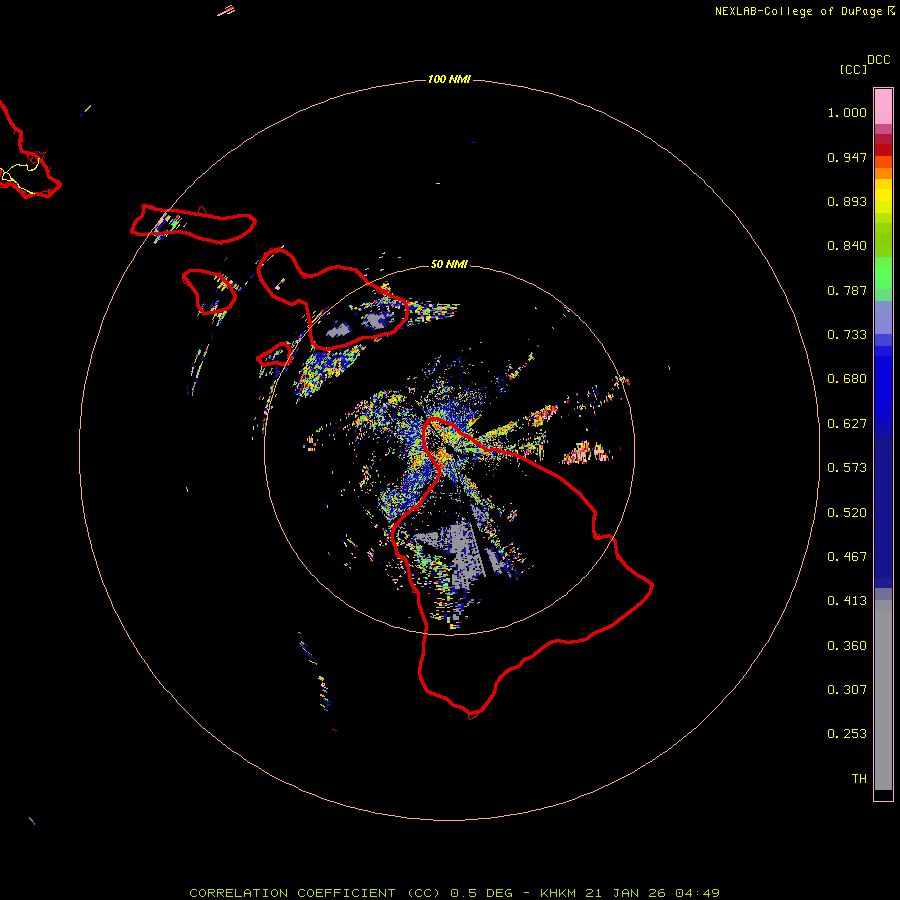Image resolution: width=900 pixels, height=900 pixels.
Task: Click the NEXLAB-College of DuPage credit text
Action: pyautogui.click(x=798, y=11)
